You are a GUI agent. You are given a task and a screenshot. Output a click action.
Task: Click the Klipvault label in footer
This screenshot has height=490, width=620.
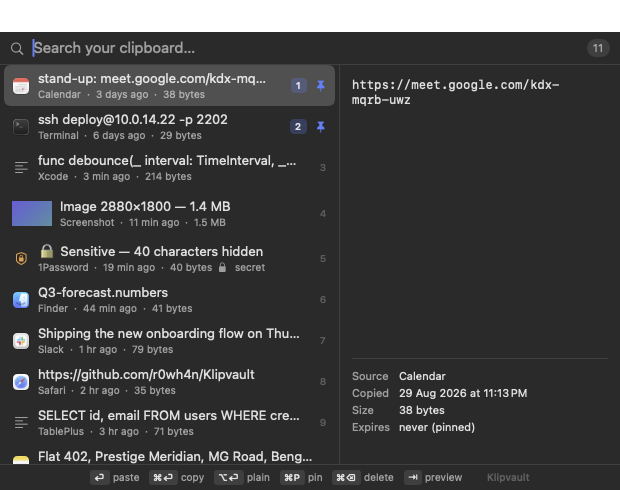pyautogui.click(x=508, y=477)
